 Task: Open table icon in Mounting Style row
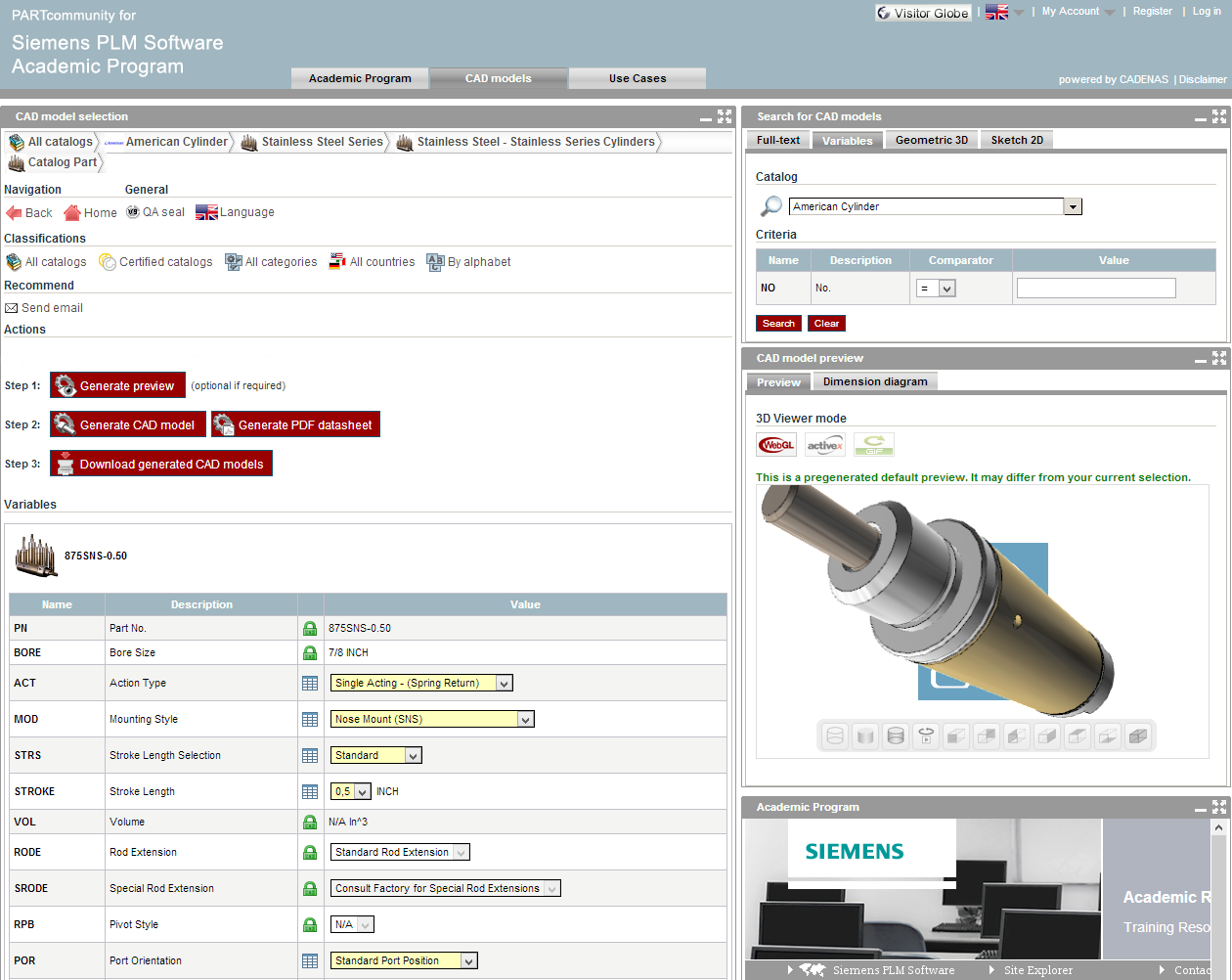tap(310, 720)
